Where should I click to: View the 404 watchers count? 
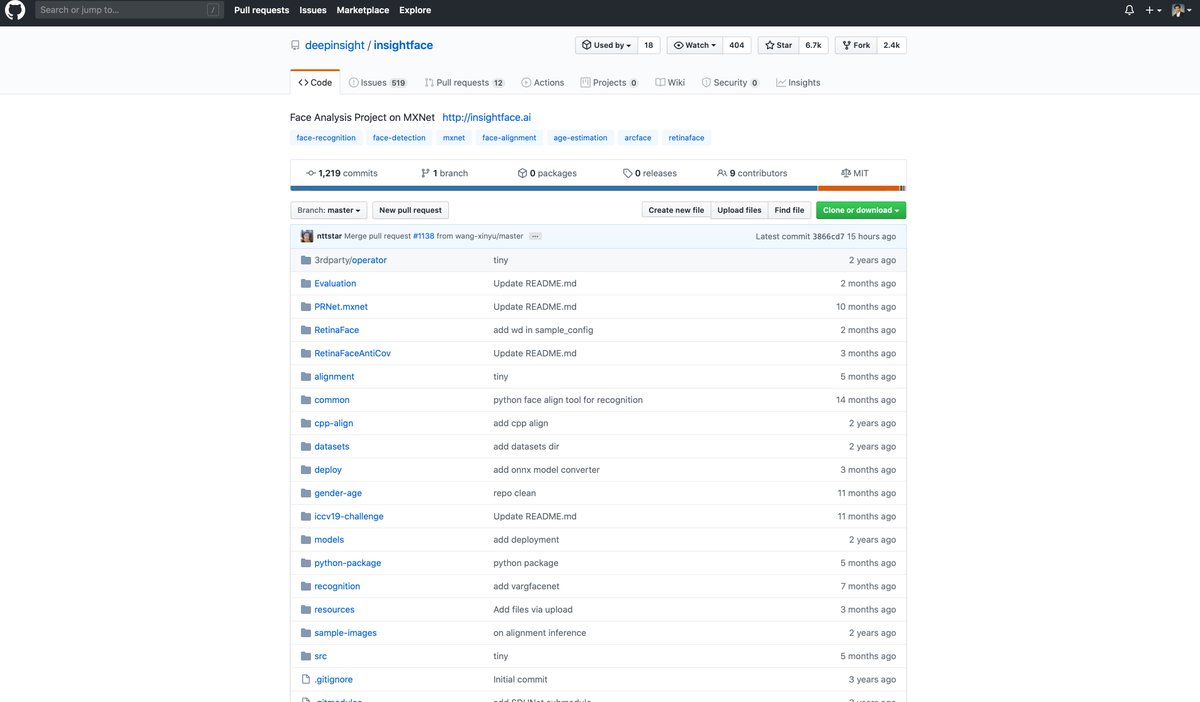pyautogui.click(x=736, y=45)
